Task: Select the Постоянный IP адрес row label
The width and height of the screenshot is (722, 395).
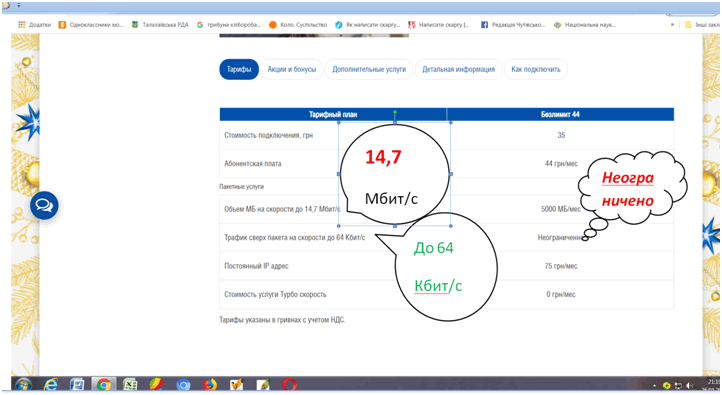Action: [256, 266]
